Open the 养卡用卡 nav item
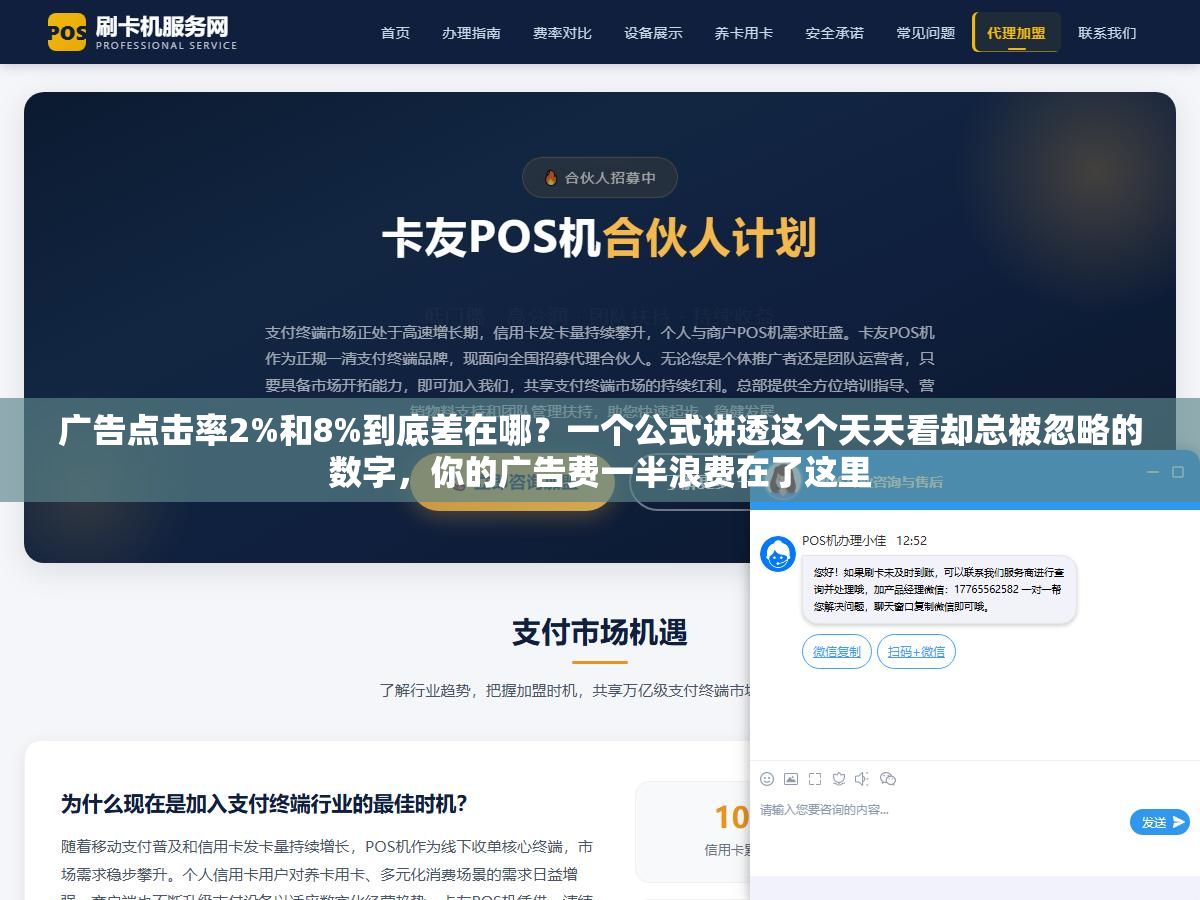 coord(744,32)
